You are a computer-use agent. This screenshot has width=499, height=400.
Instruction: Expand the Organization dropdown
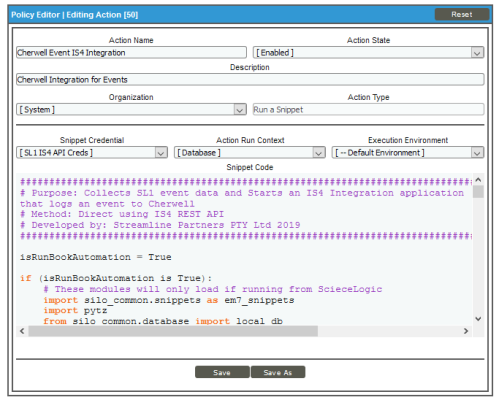click(131, 110)
